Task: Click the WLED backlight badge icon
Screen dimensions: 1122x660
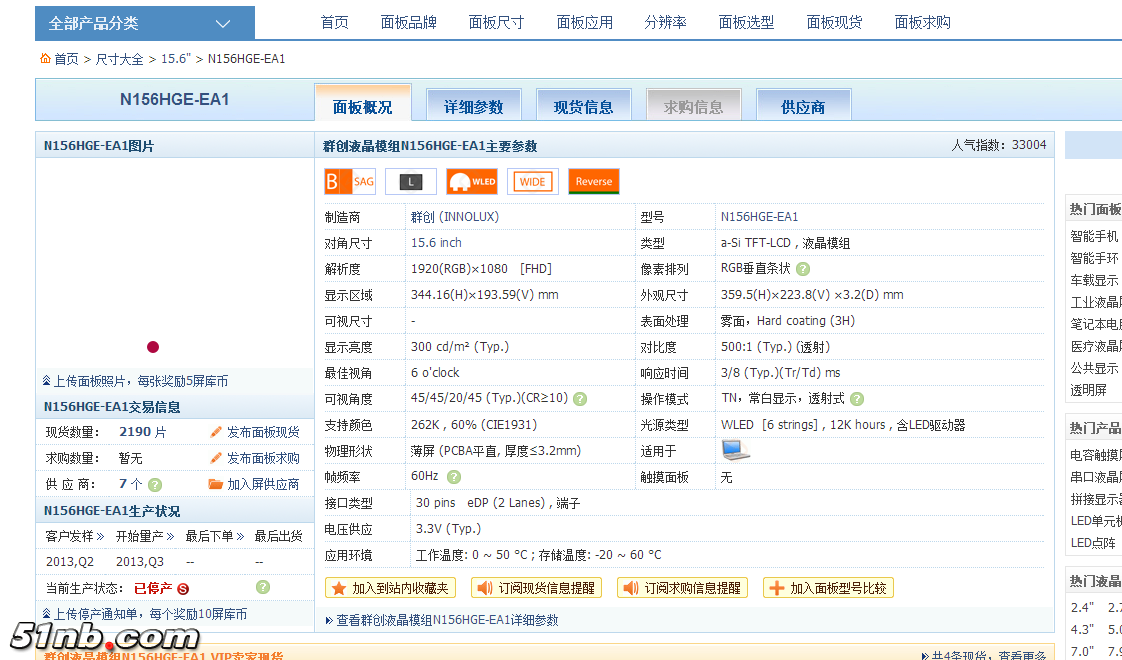Action: (x=472, y=181)
